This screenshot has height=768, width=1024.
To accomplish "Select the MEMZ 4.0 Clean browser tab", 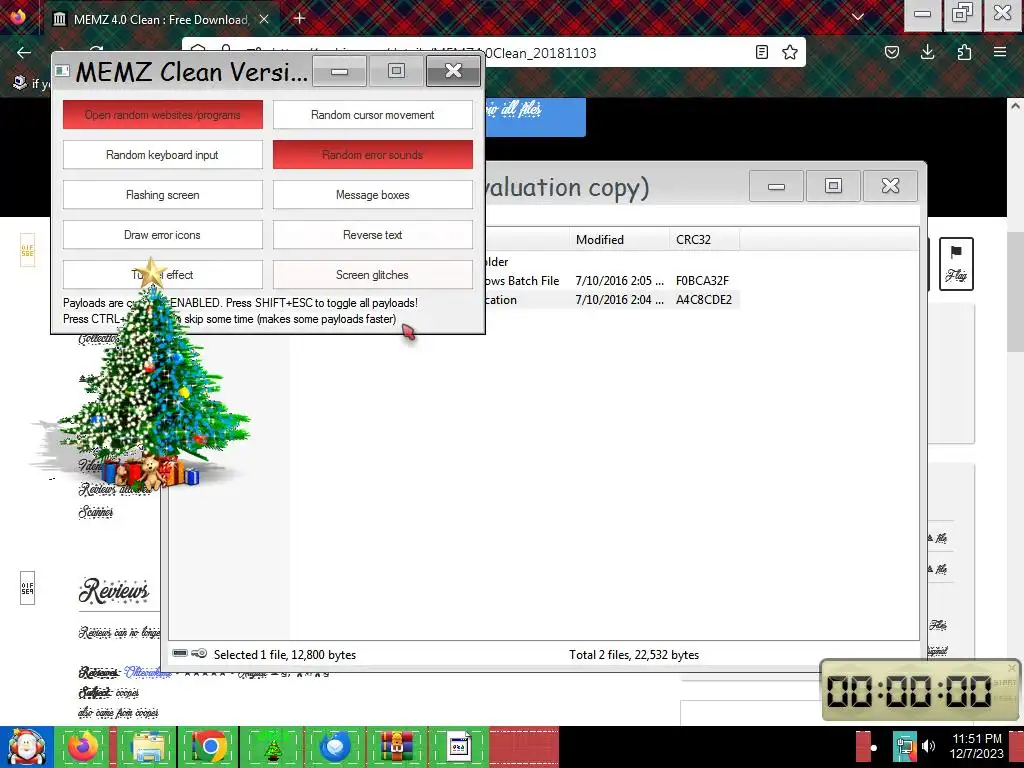I will coord(160,20).
